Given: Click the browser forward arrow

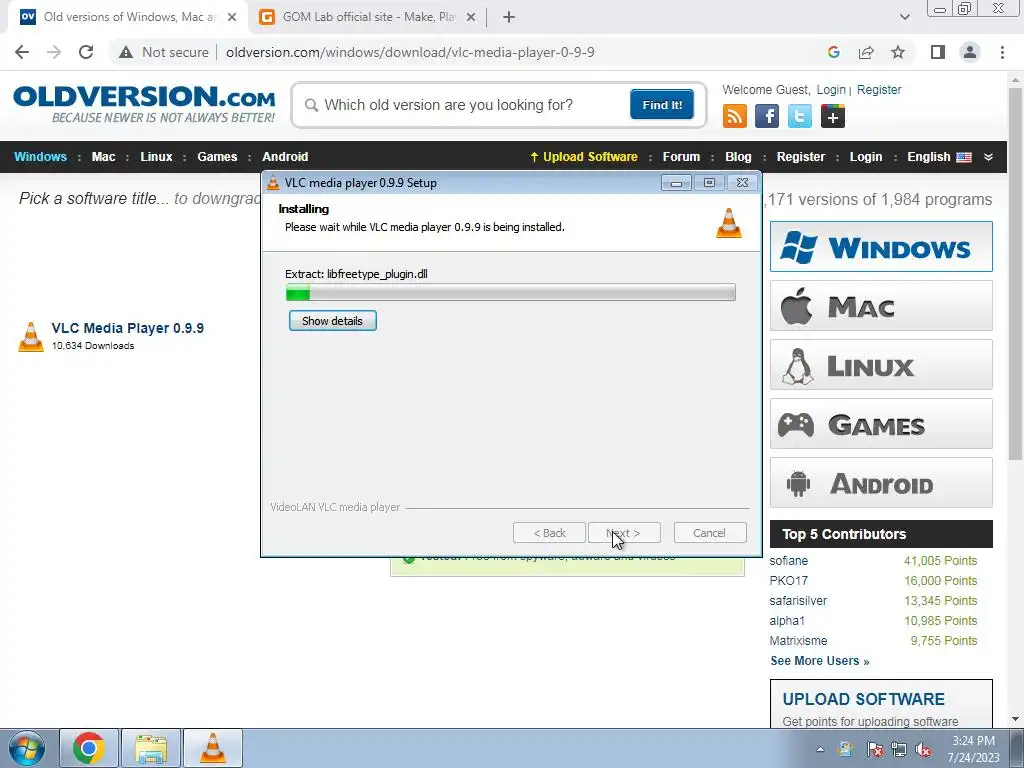Looking at the screenshot, I should click(54, 52).
